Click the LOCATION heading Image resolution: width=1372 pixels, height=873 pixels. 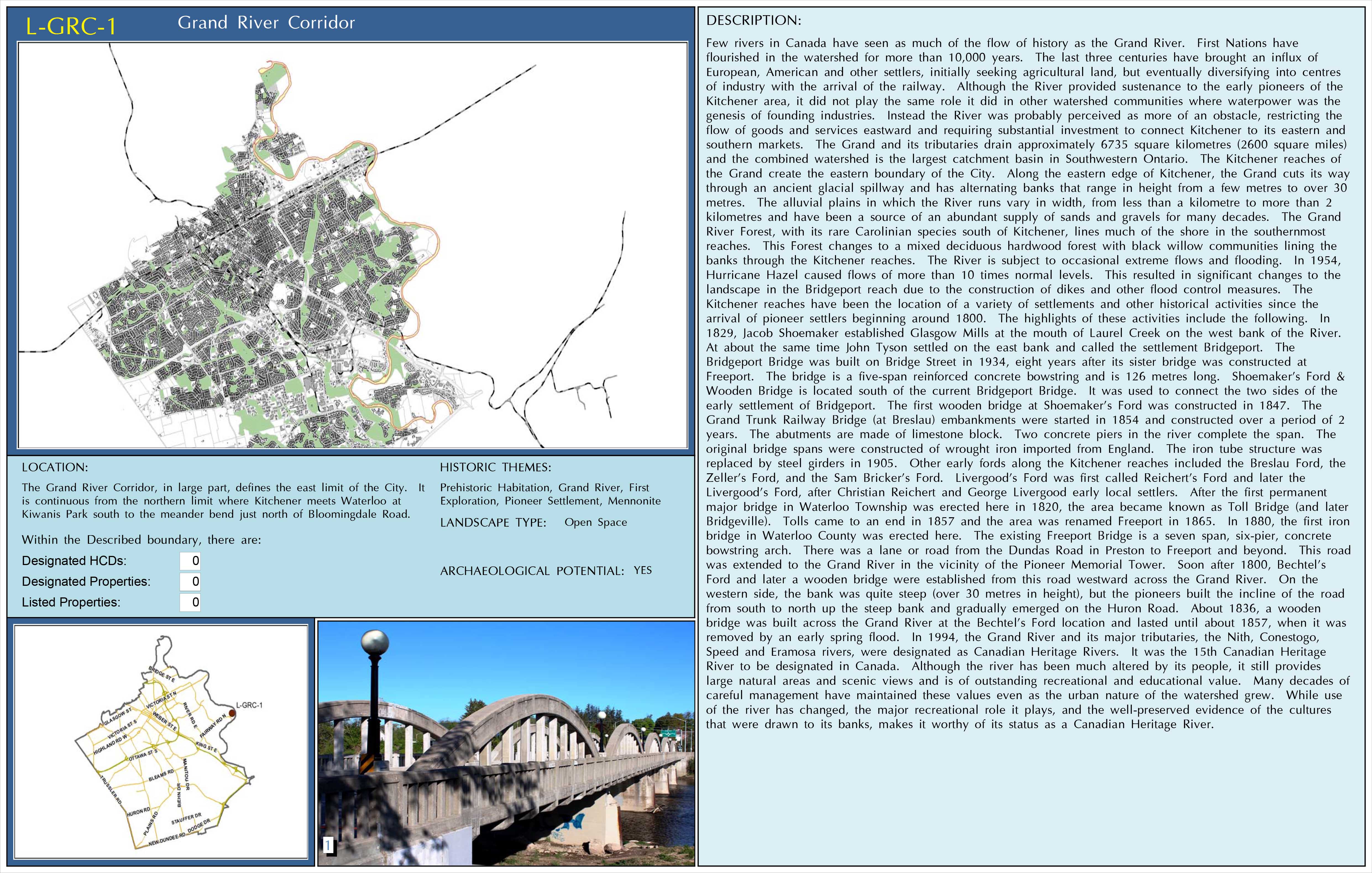tap(55, 467)
